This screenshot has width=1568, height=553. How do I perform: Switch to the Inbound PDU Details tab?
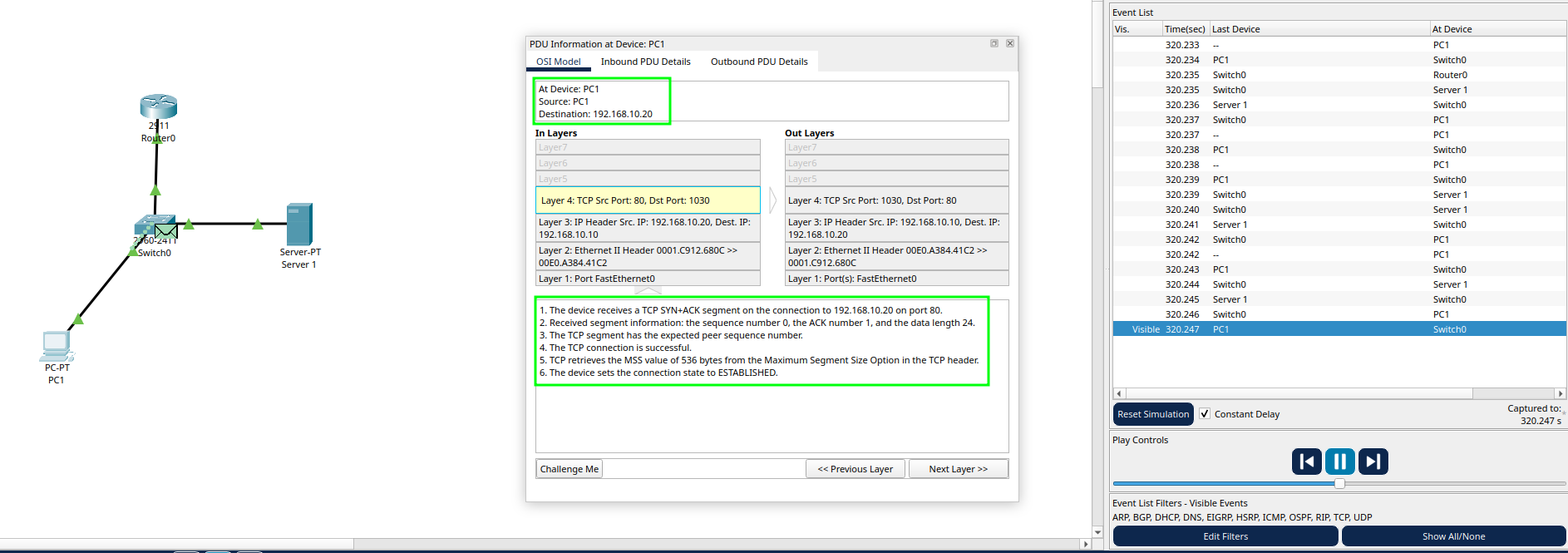[645, 62]
